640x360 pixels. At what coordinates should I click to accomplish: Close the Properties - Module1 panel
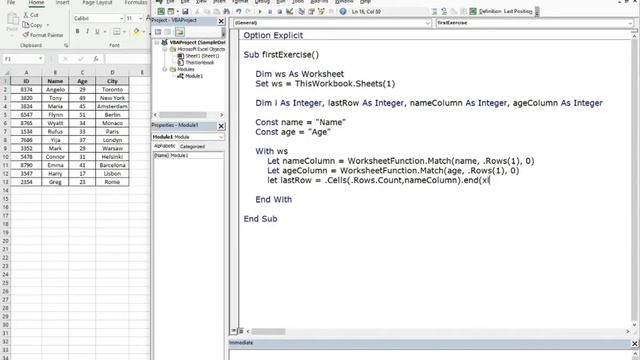(221, 126)
